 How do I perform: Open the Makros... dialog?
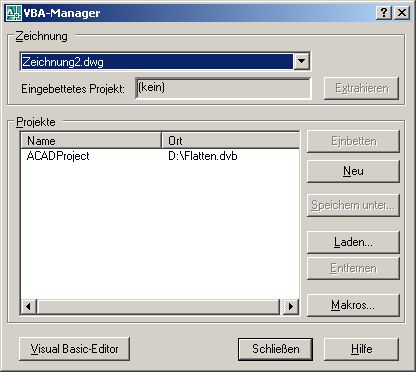(x=353, y=305)
